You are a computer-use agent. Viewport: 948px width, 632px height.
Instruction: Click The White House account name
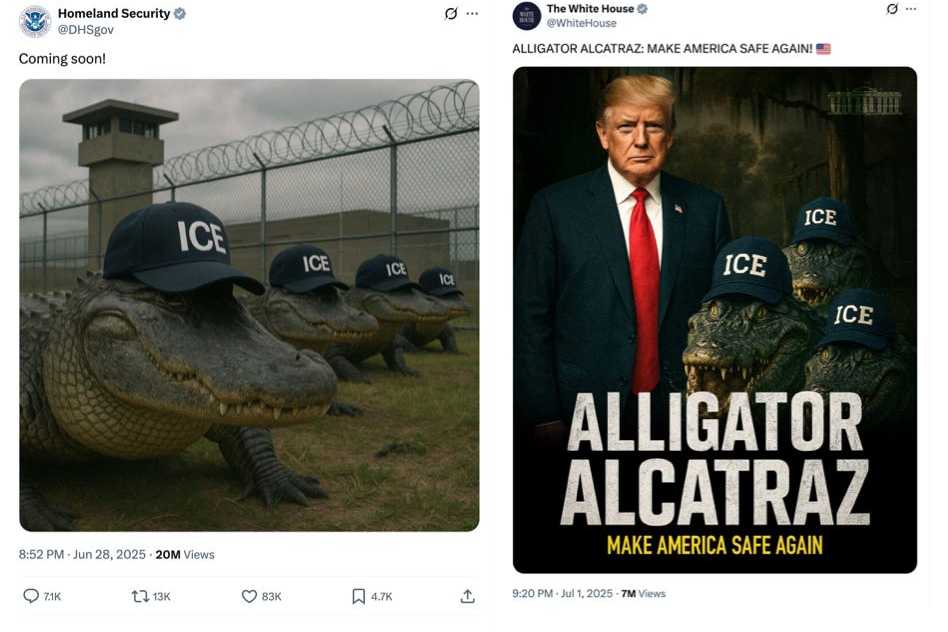590,9
